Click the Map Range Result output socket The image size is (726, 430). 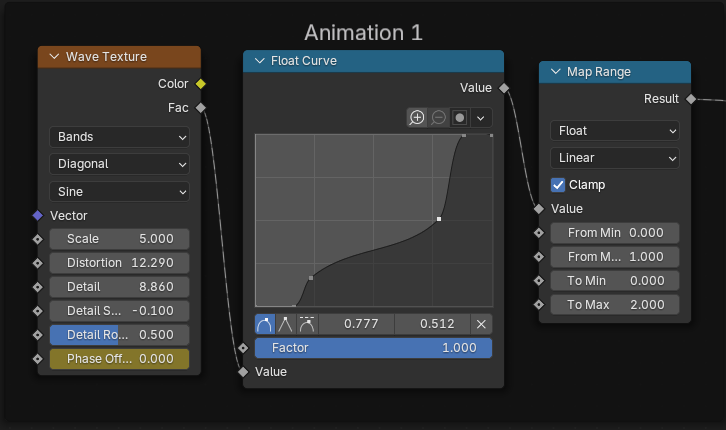coord(690,98)
